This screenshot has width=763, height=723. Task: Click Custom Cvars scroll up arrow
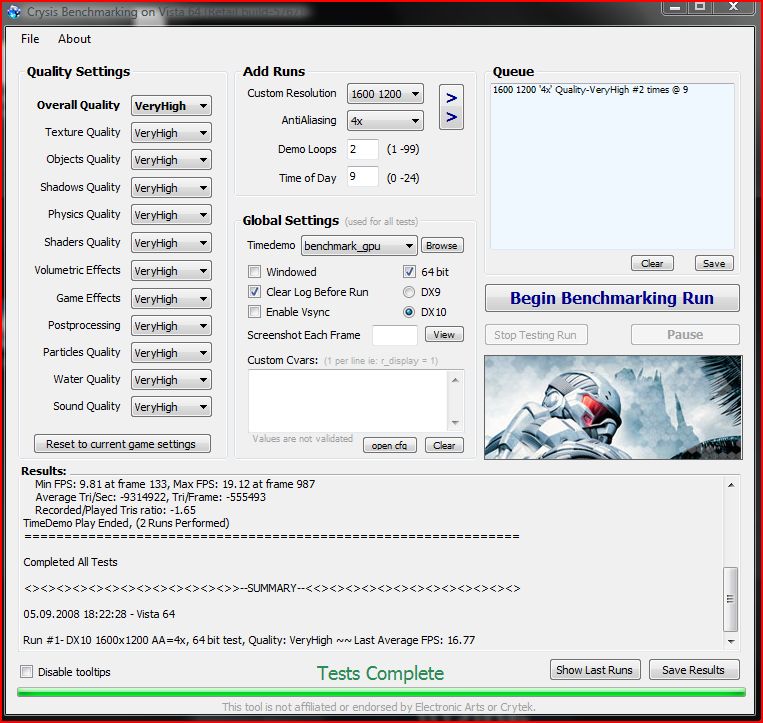455,380
